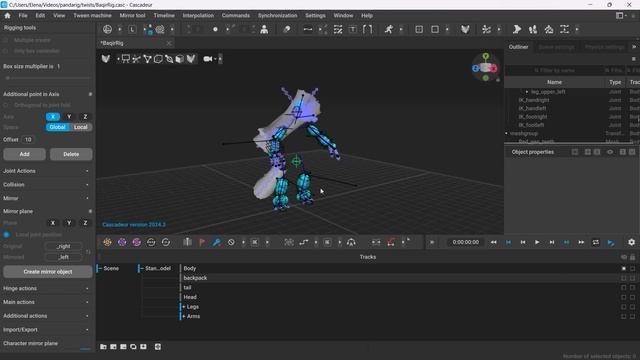Toggle lock box for backpack track

pyautogui.click(x=633, y=278)
